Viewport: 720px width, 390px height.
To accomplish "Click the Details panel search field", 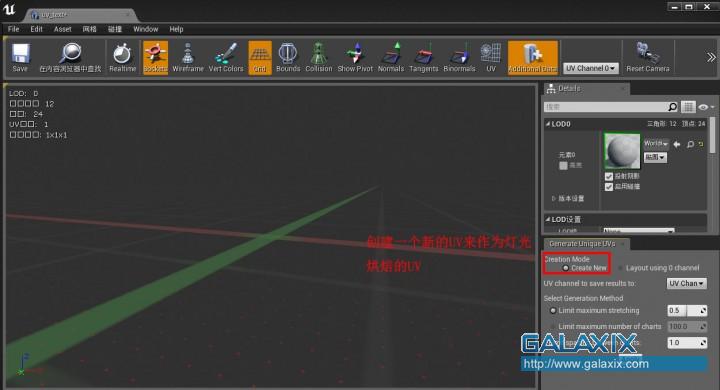I will click(x=605, y=107).
